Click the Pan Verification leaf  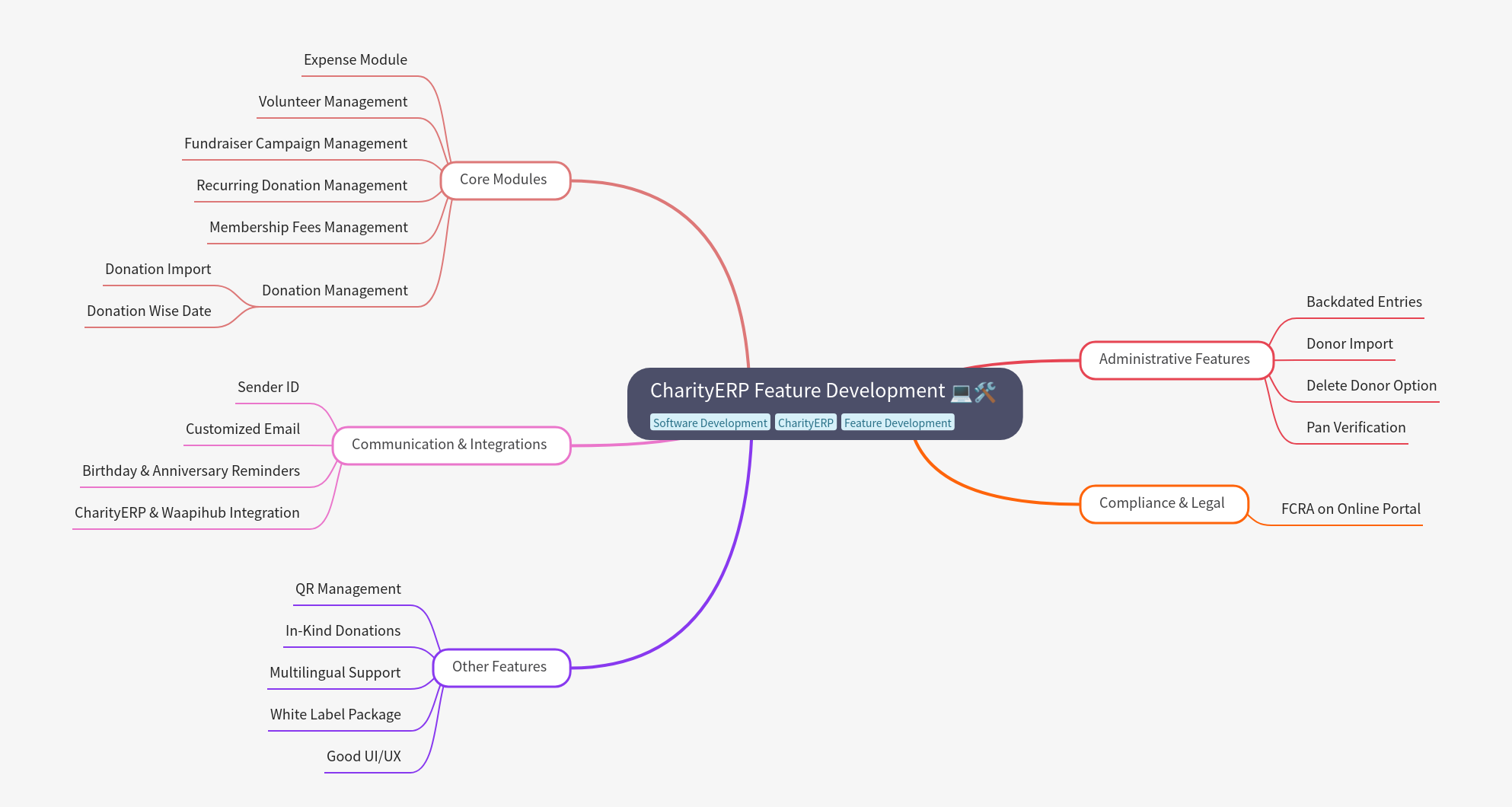click(x=1356, y=428)
